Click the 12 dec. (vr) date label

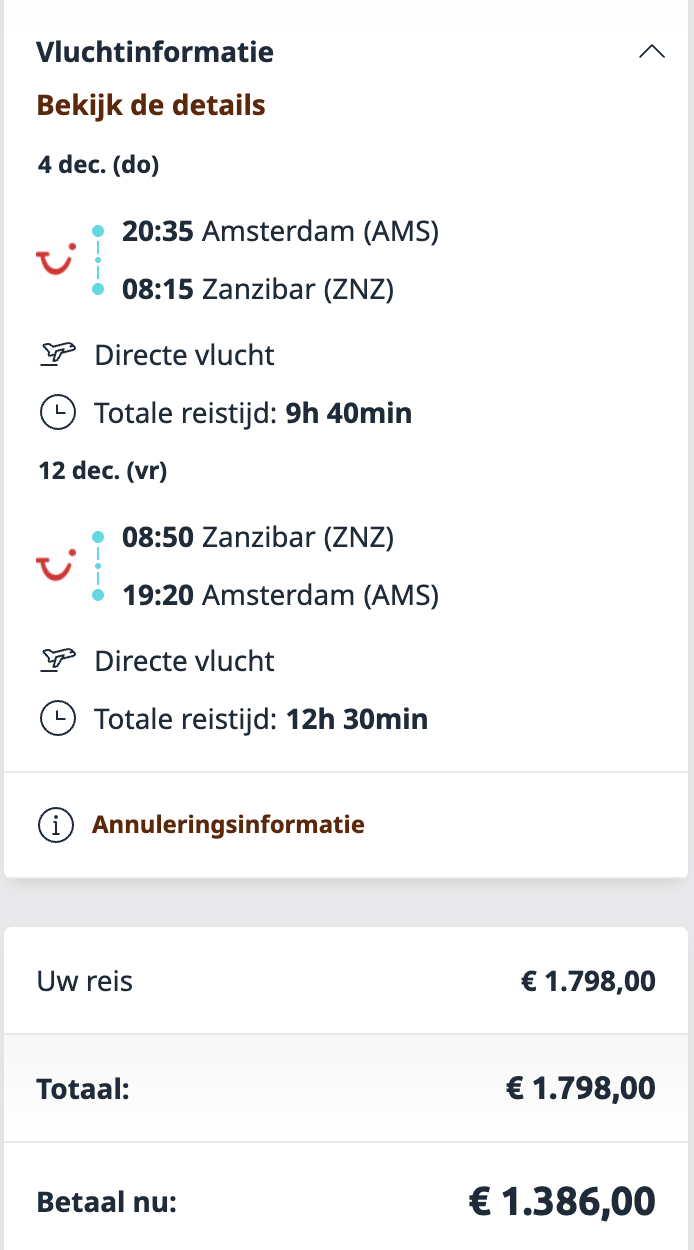click(101, 471)
